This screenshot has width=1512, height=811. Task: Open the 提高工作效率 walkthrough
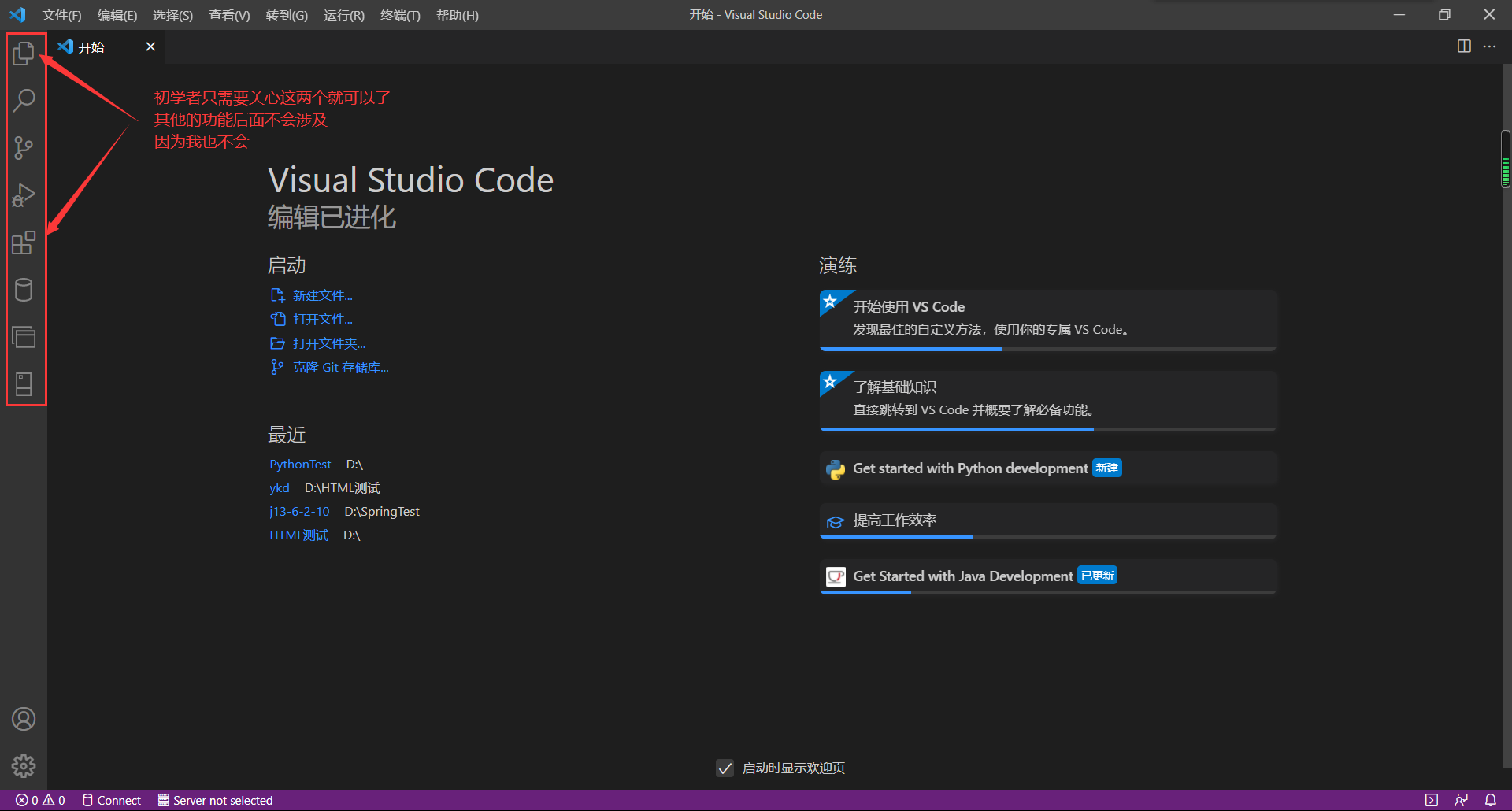pyautogui.click(x=1047, y=521)
